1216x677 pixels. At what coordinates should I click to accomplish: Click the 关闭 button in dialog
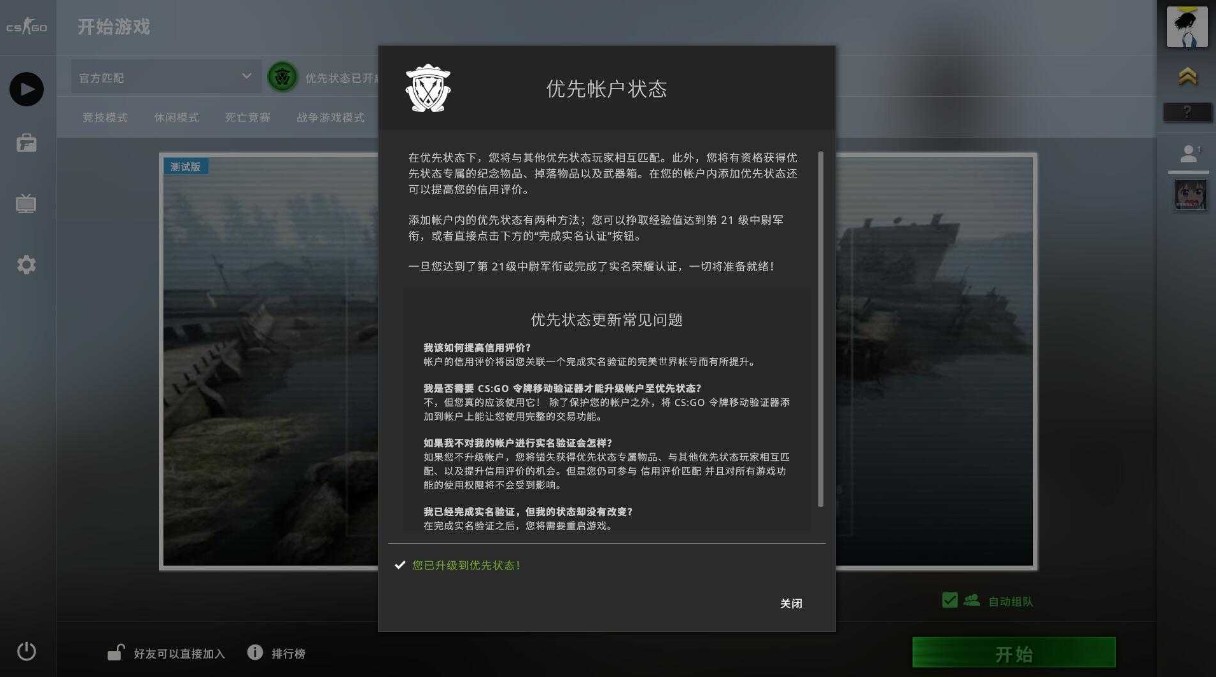(791, 604)
